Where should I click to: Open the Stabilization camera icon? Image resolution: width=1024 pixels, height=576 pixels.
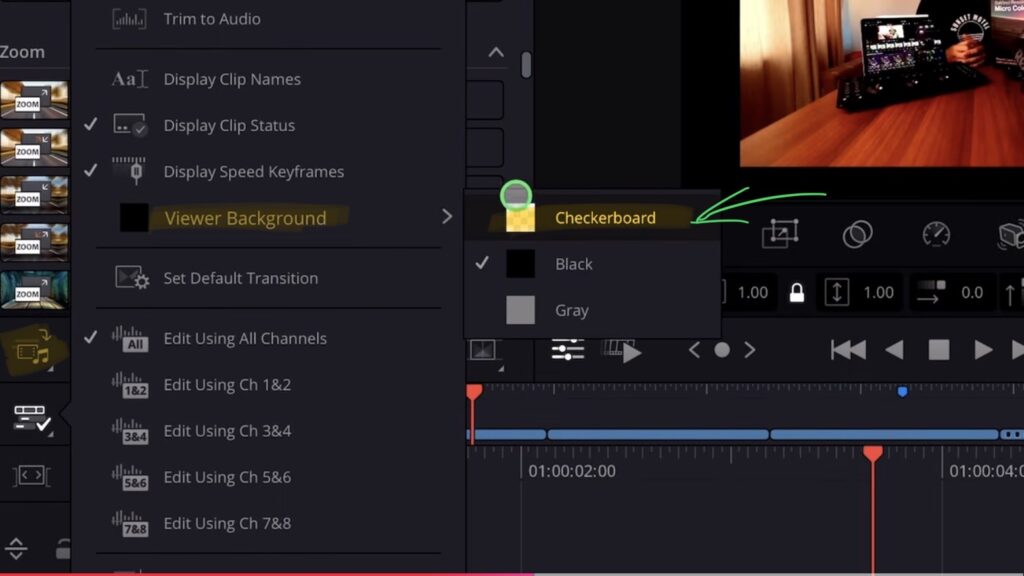pyautogui.click(x=1013, y=231)
